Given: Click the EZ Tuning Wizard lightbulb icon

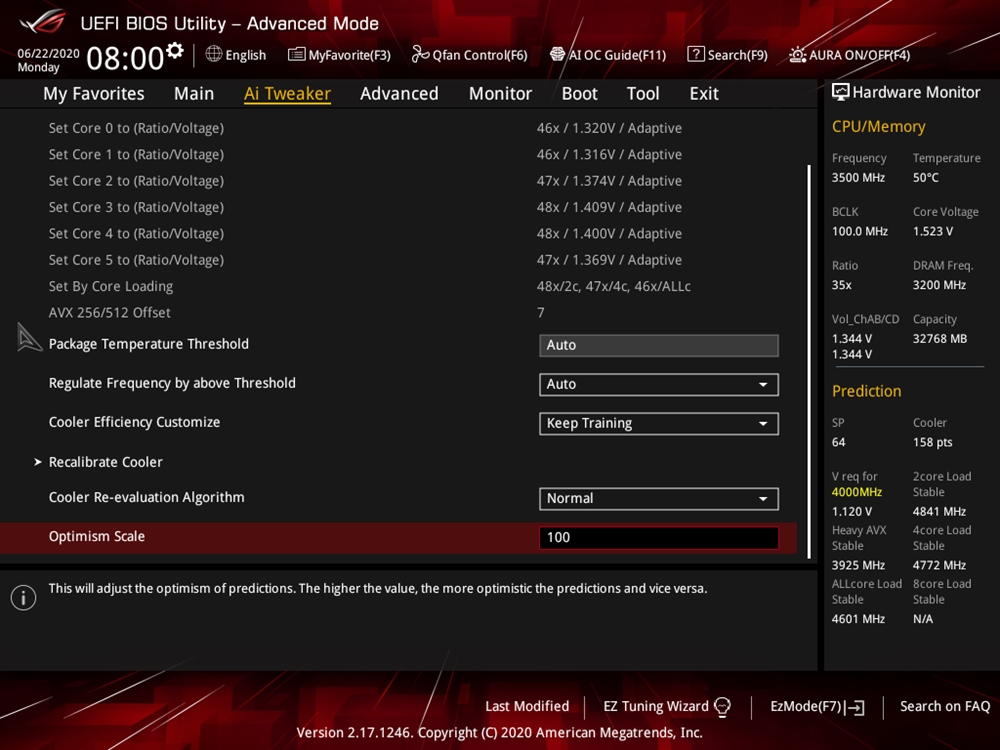Looking at the screenshot, I should coord(722,707).
